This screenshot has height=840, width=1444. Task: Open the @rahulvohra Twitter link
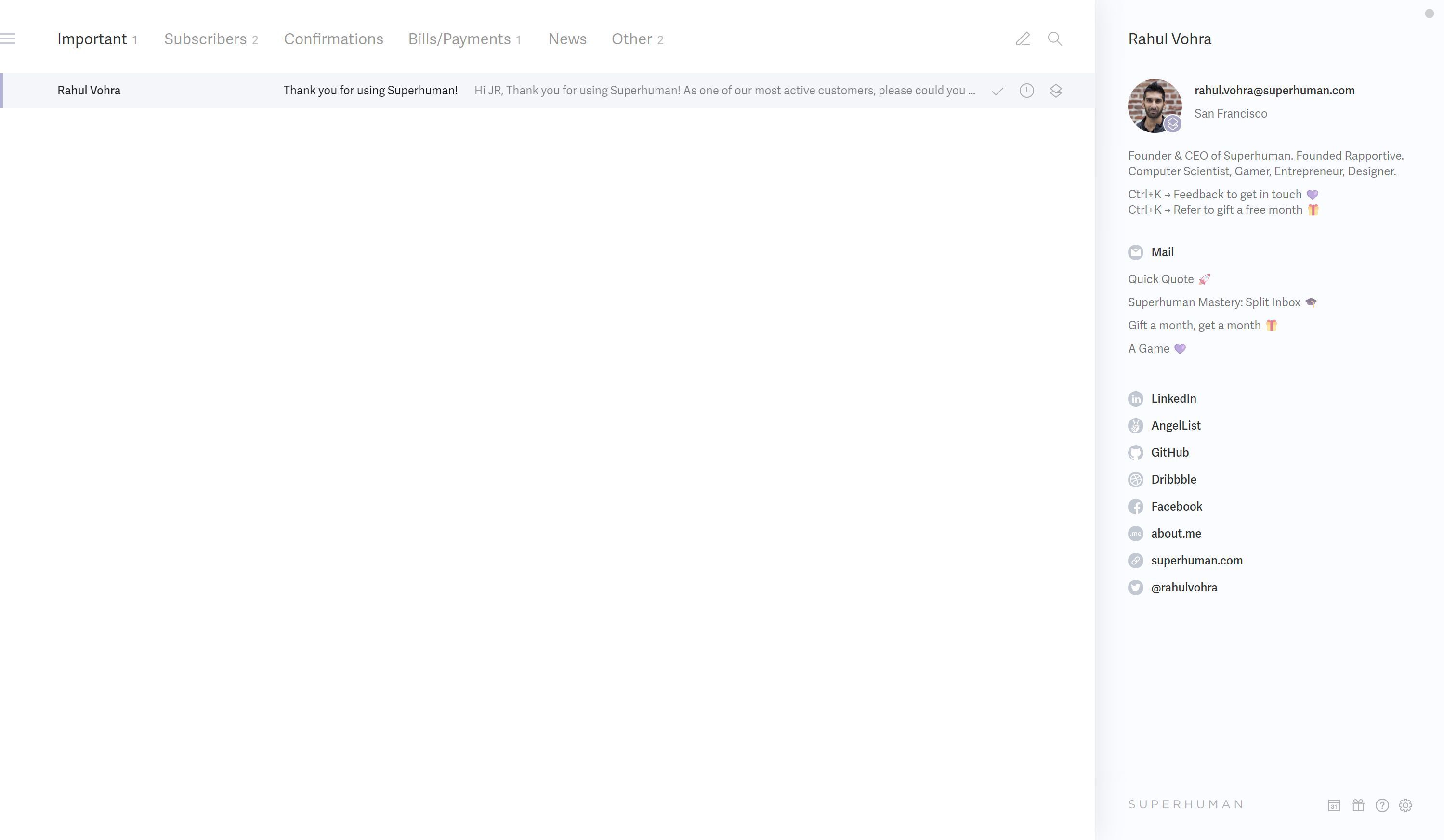tap(1184, 587)
